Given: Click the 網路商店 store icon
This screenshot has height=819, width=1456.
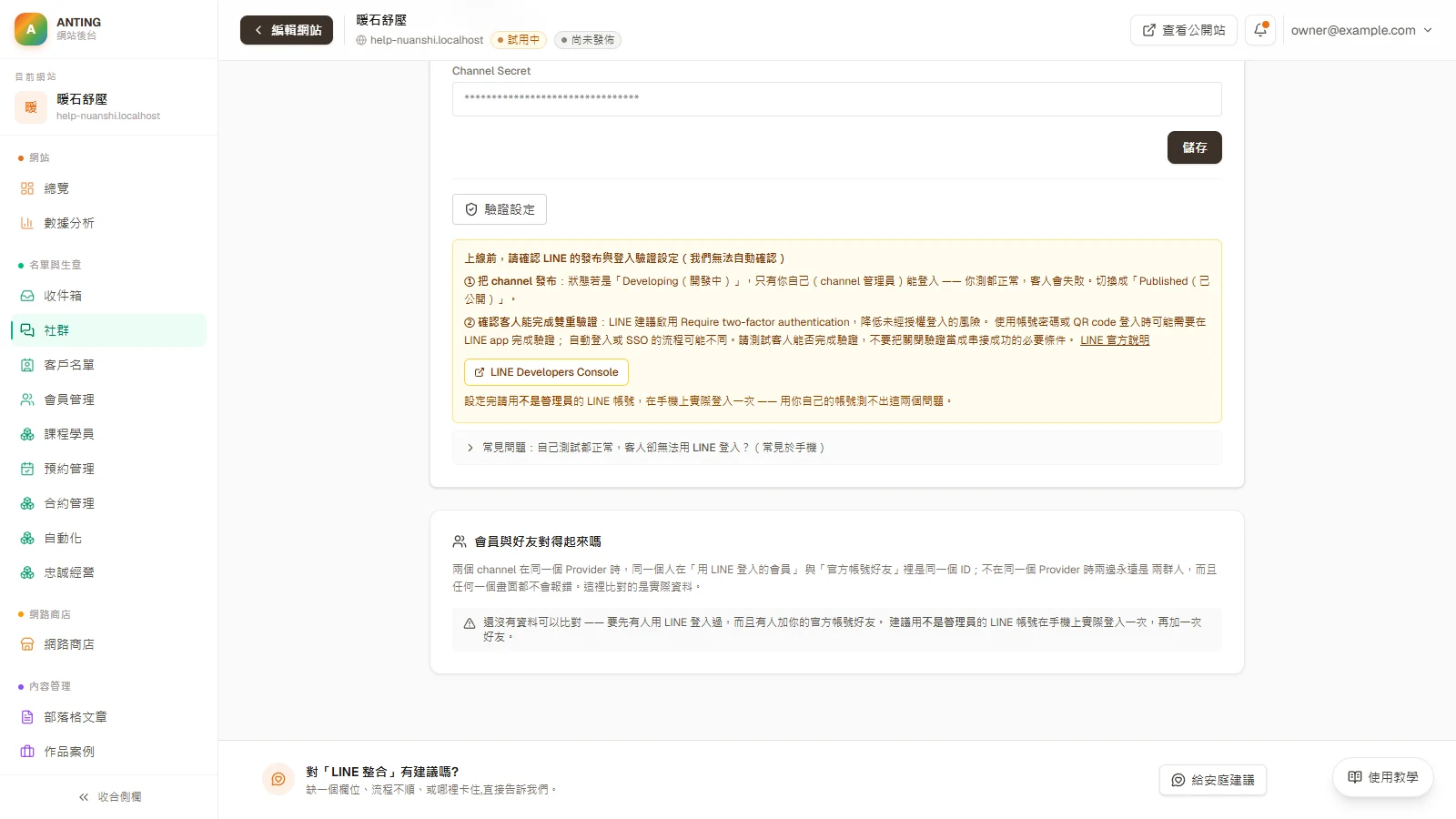Looking at the screenshot, I should click(x=27, y=644).
